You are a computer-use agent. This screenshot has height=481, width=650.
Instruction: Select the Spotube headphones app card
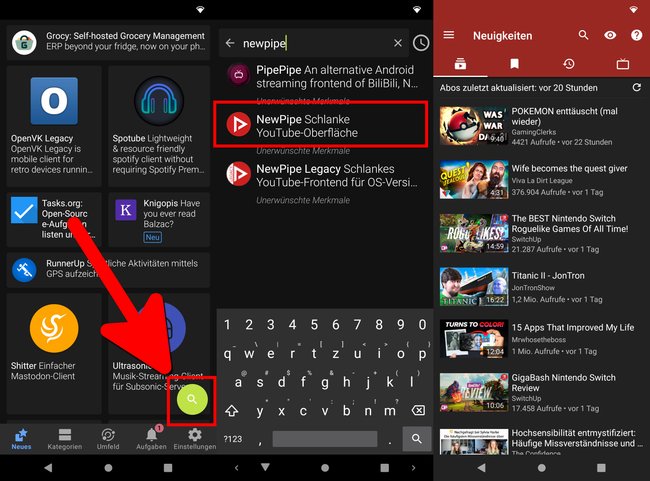(x=159, y=126)
